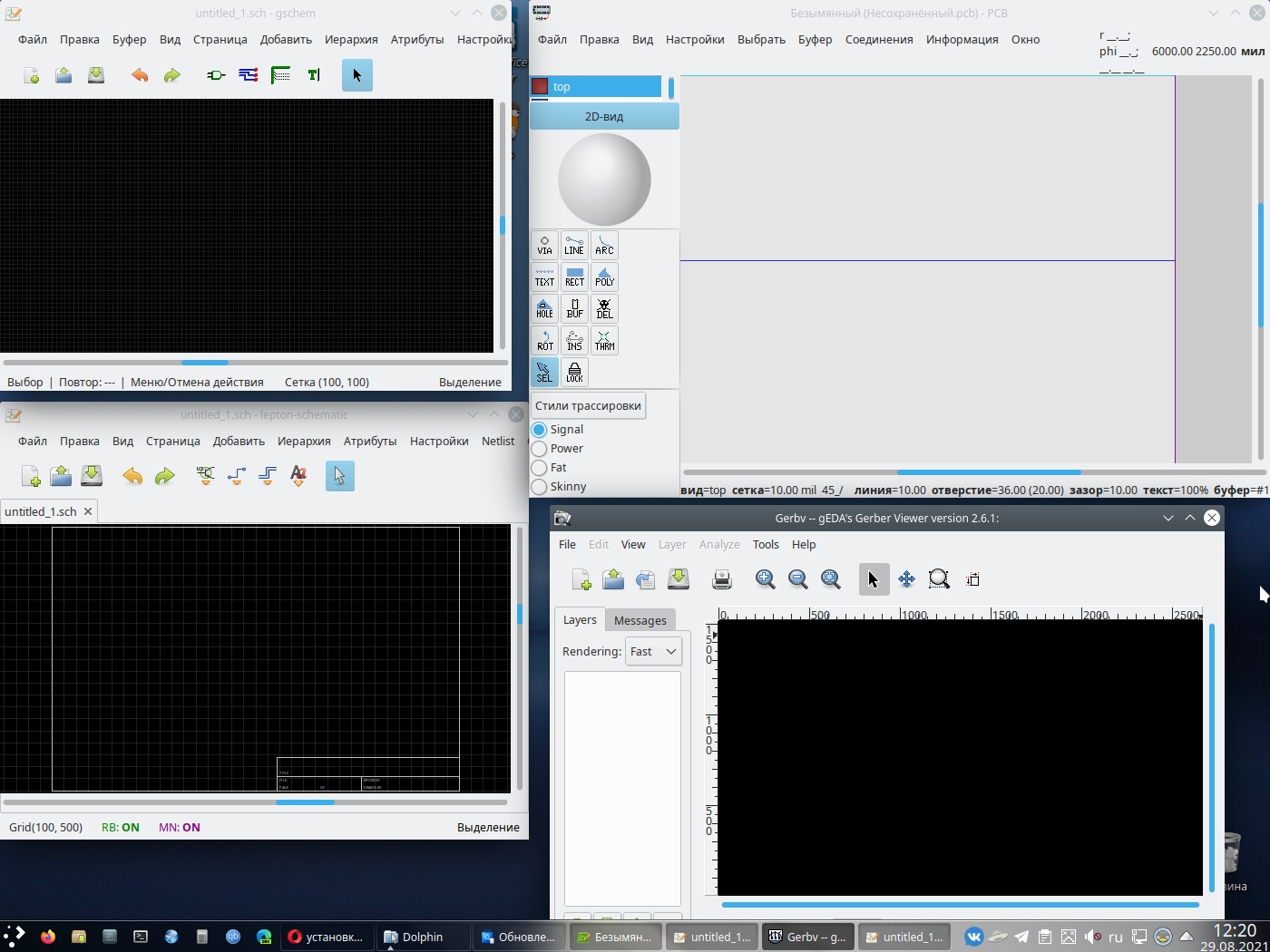Toggle pointer tool in Gerbv toolbar
Viewport: 1270px width, 952px height.
coord(874,579)
